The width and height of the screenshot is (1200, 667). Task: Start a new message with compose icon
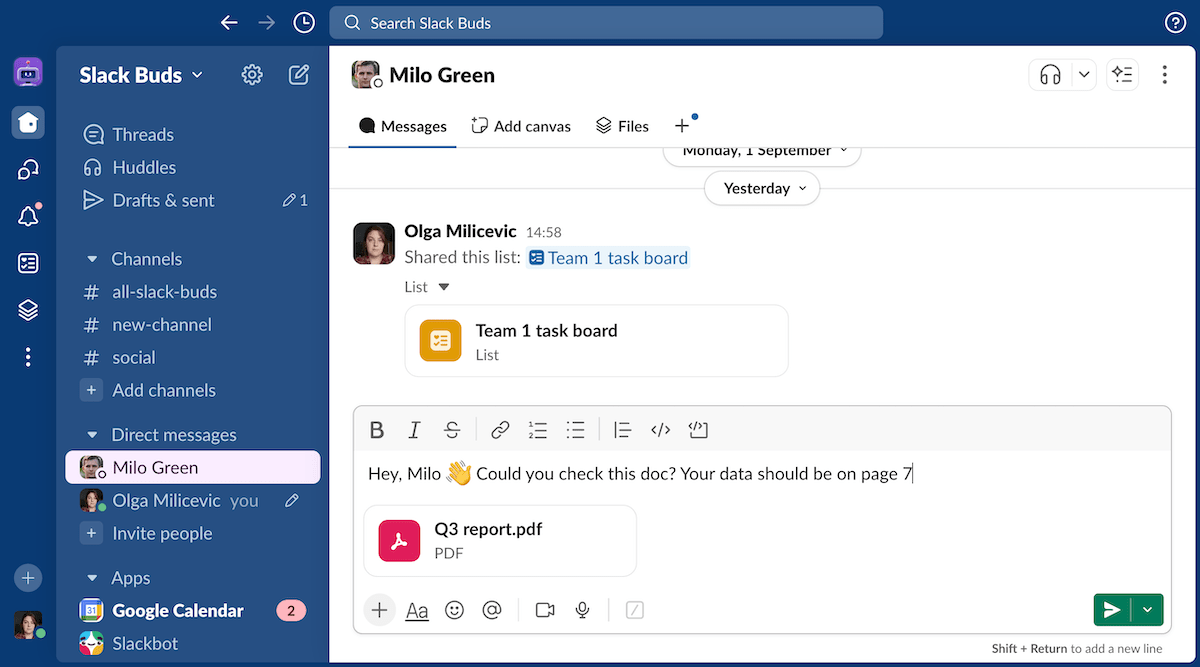click(x=298, y=75)
